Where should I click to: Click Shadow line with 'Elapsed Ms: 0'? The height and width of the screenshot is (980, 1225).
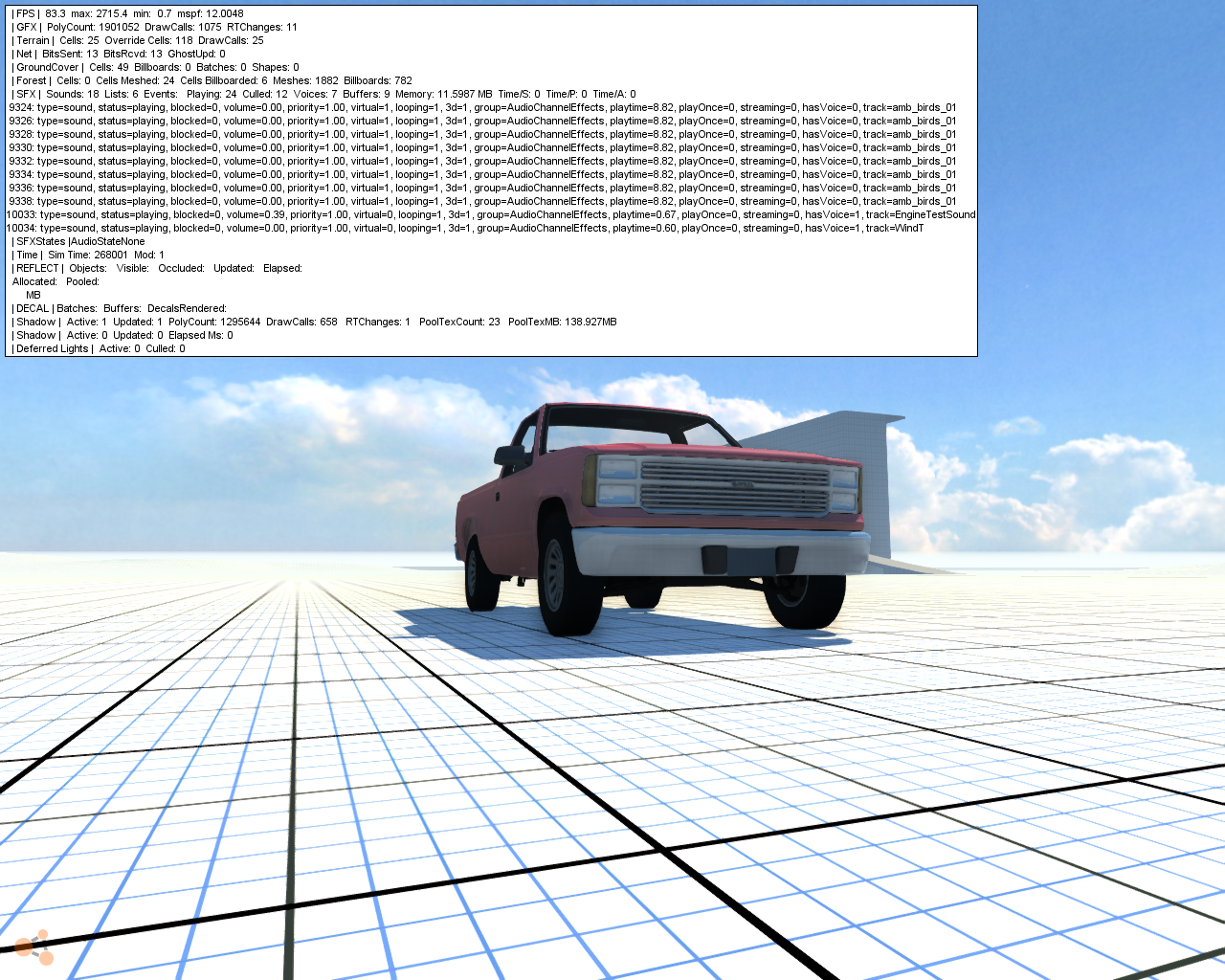(x=122, y=335)
